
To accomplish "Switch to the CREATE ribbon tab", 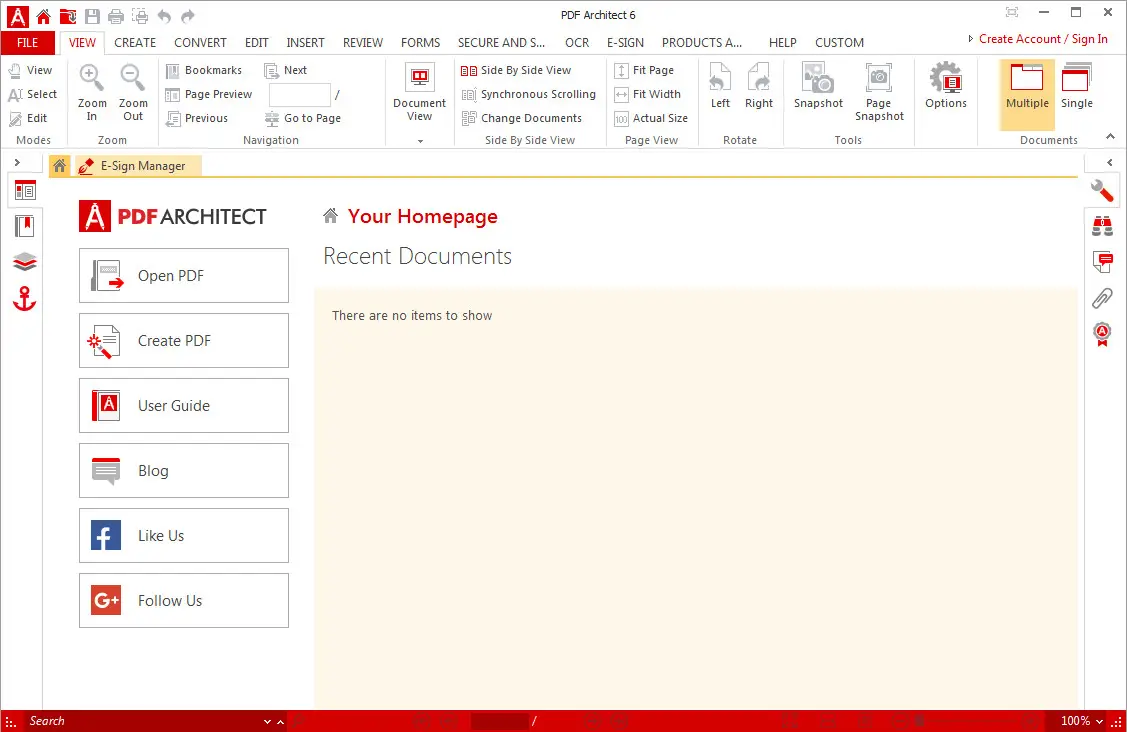I will [135, 42].
